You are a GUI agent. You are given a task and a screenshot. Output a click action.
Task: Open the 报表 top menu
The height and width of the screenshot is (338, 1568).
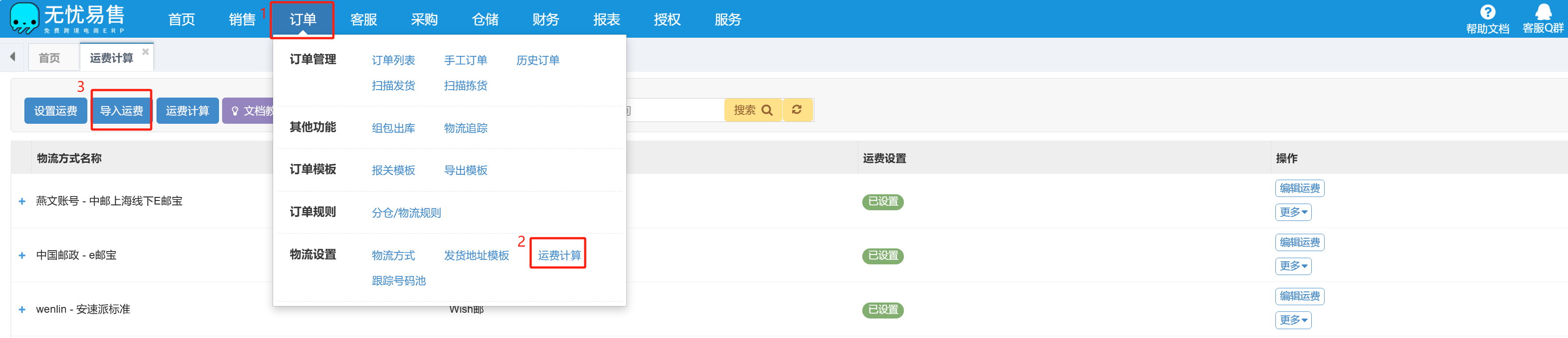(606, 20)
